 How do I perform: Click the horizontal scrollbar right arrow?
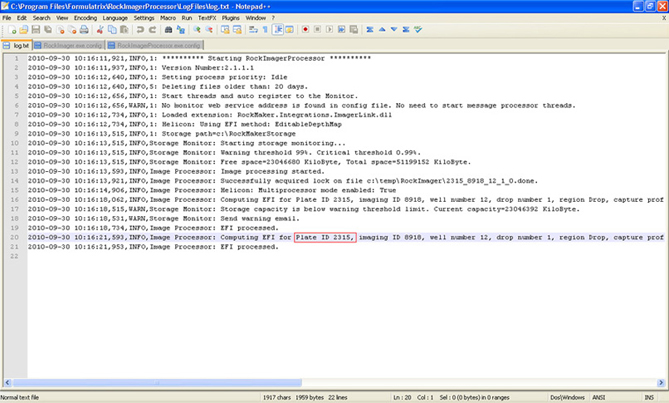coord(661,383)
